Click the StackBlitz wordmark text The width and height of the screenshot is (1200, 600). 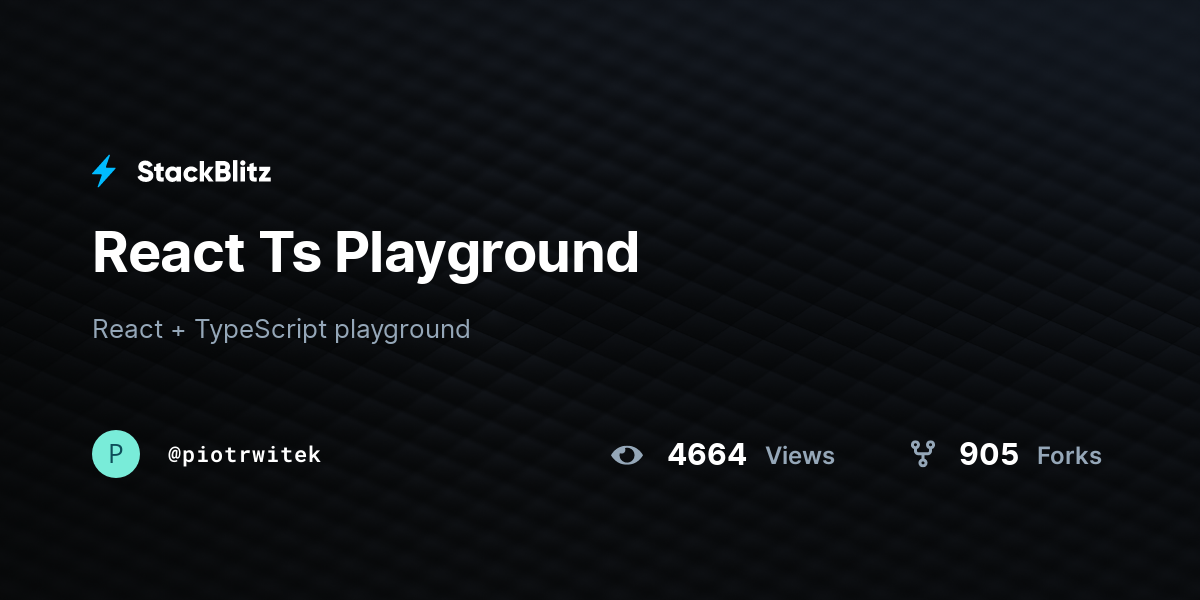click(204, 172)
